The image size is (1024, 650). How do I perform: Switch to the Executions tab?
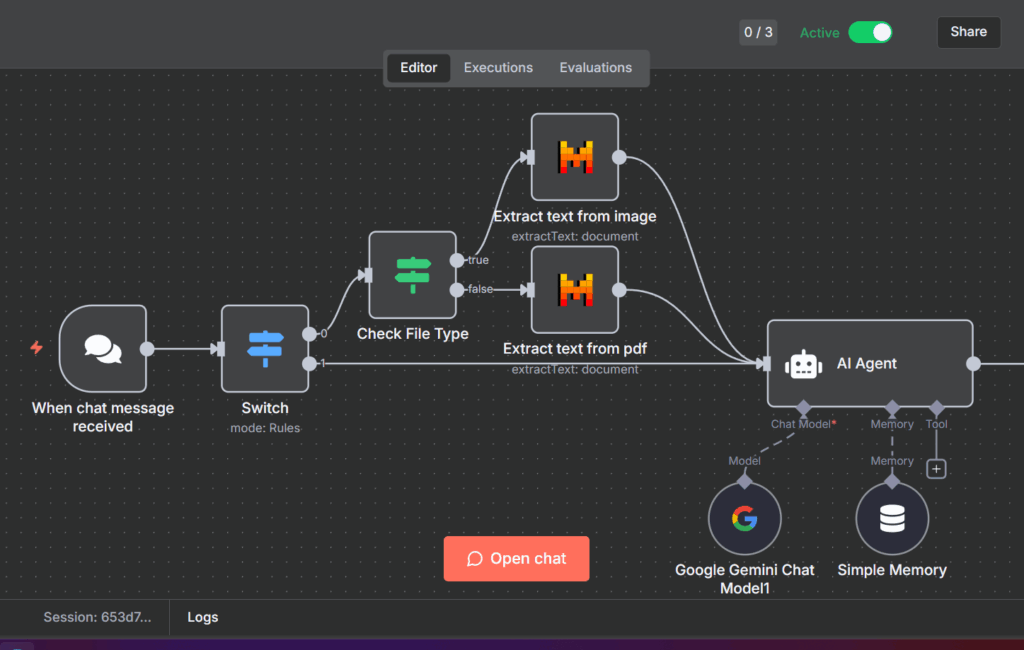498,68
